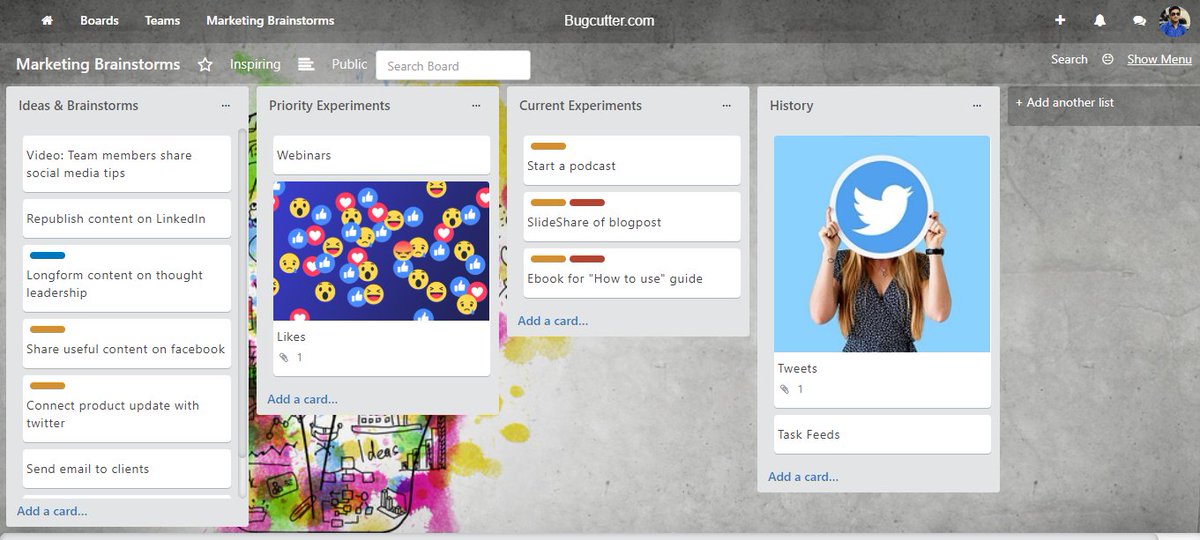Click the Search link at right

tap(1069, 59)
